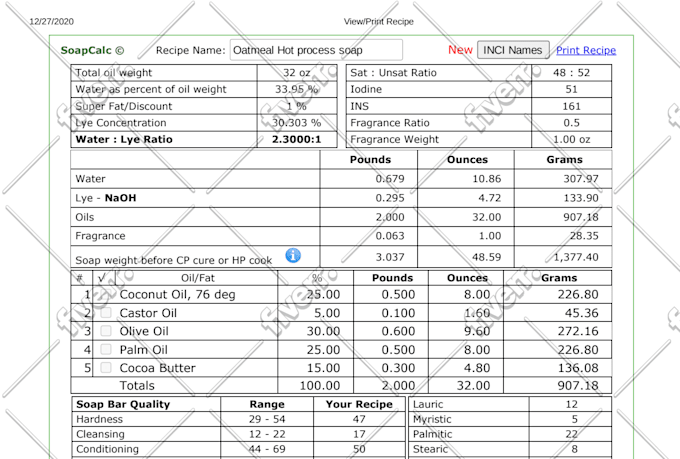Click the Castor Oil grams value 45.36

coord(581,313)
